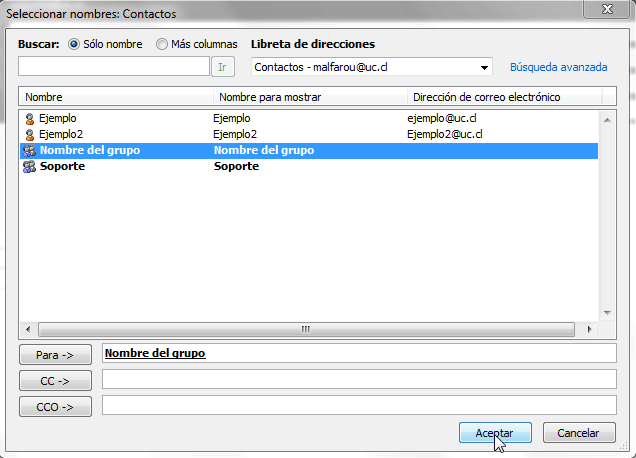Click the Cancelar button
The width and height of the screenshot is (636, 458).
point(579,433)
